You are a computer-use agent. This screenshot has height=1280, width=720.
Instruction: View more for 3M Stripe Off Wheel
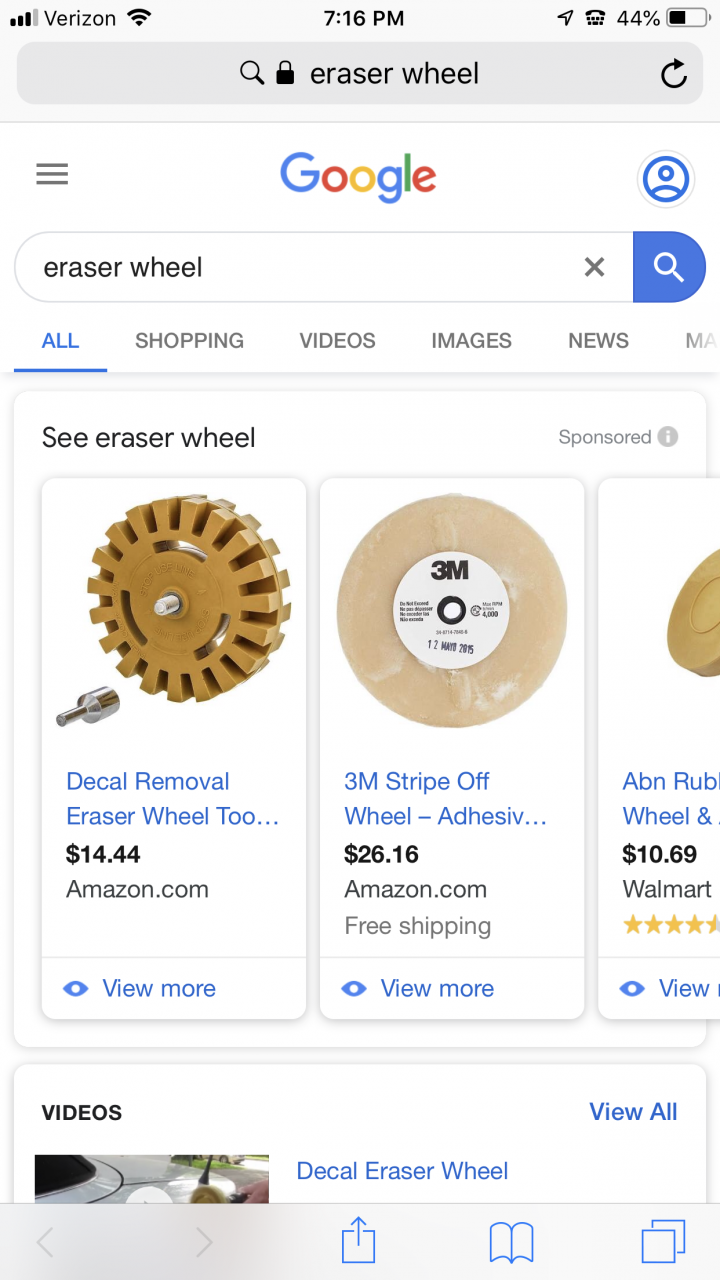click(437, 989)
